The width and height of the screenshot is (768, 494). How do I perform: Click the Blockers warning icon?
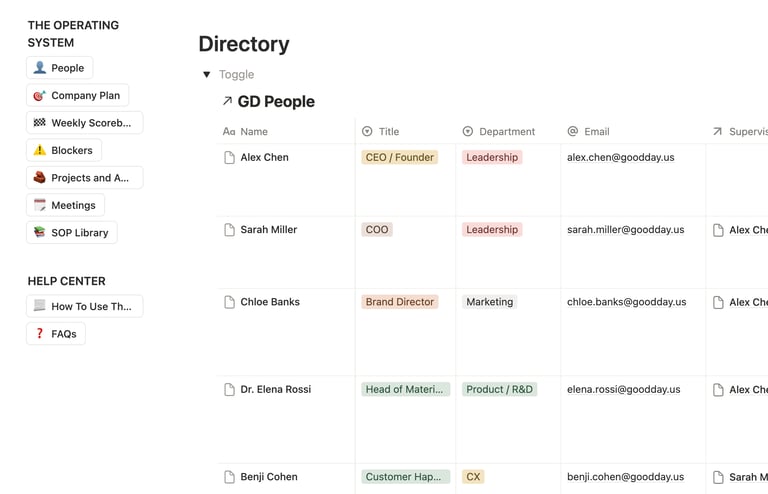[x=40, y=150]
